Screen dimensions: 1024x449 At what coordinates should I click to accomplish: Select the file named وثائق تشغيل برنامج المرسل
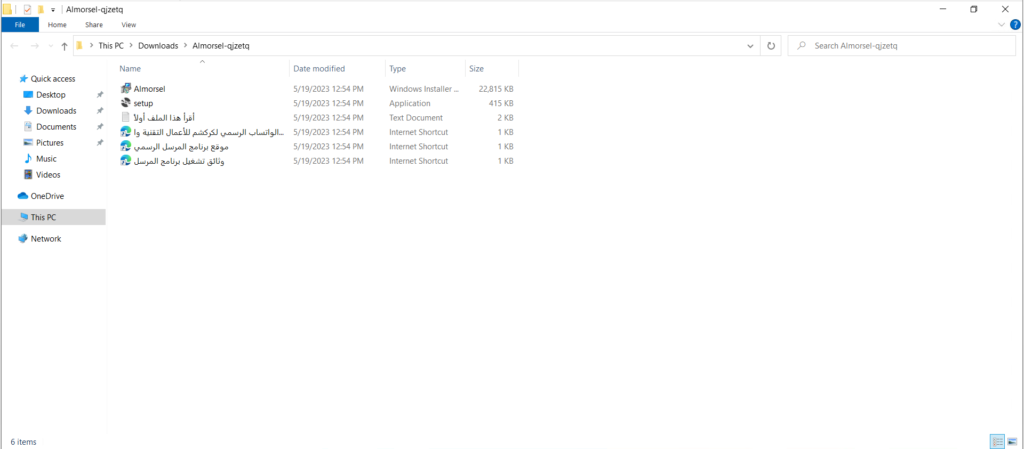(179, 161)
